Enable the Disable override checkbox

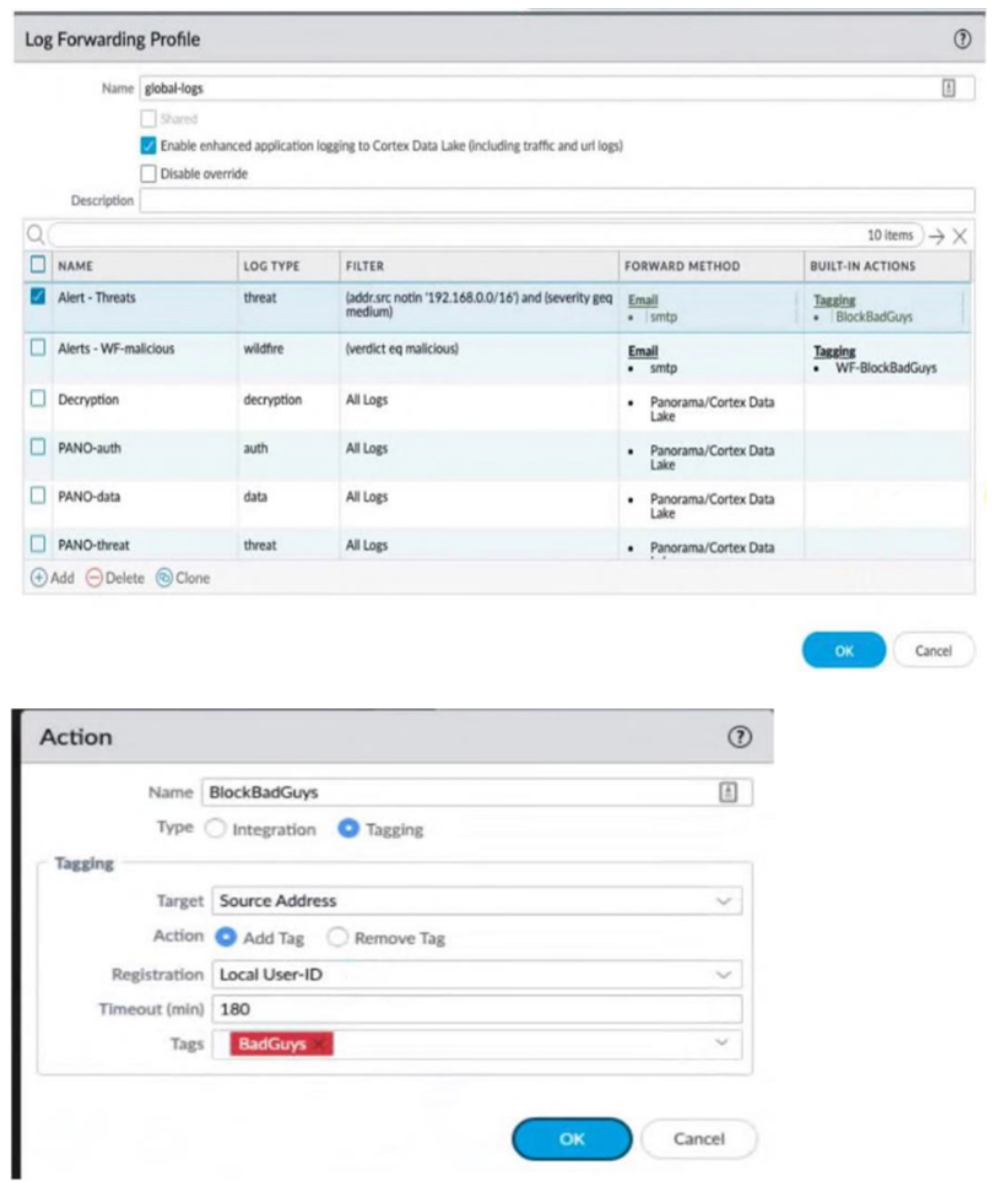pyautogui.click(x=148, y=173)
